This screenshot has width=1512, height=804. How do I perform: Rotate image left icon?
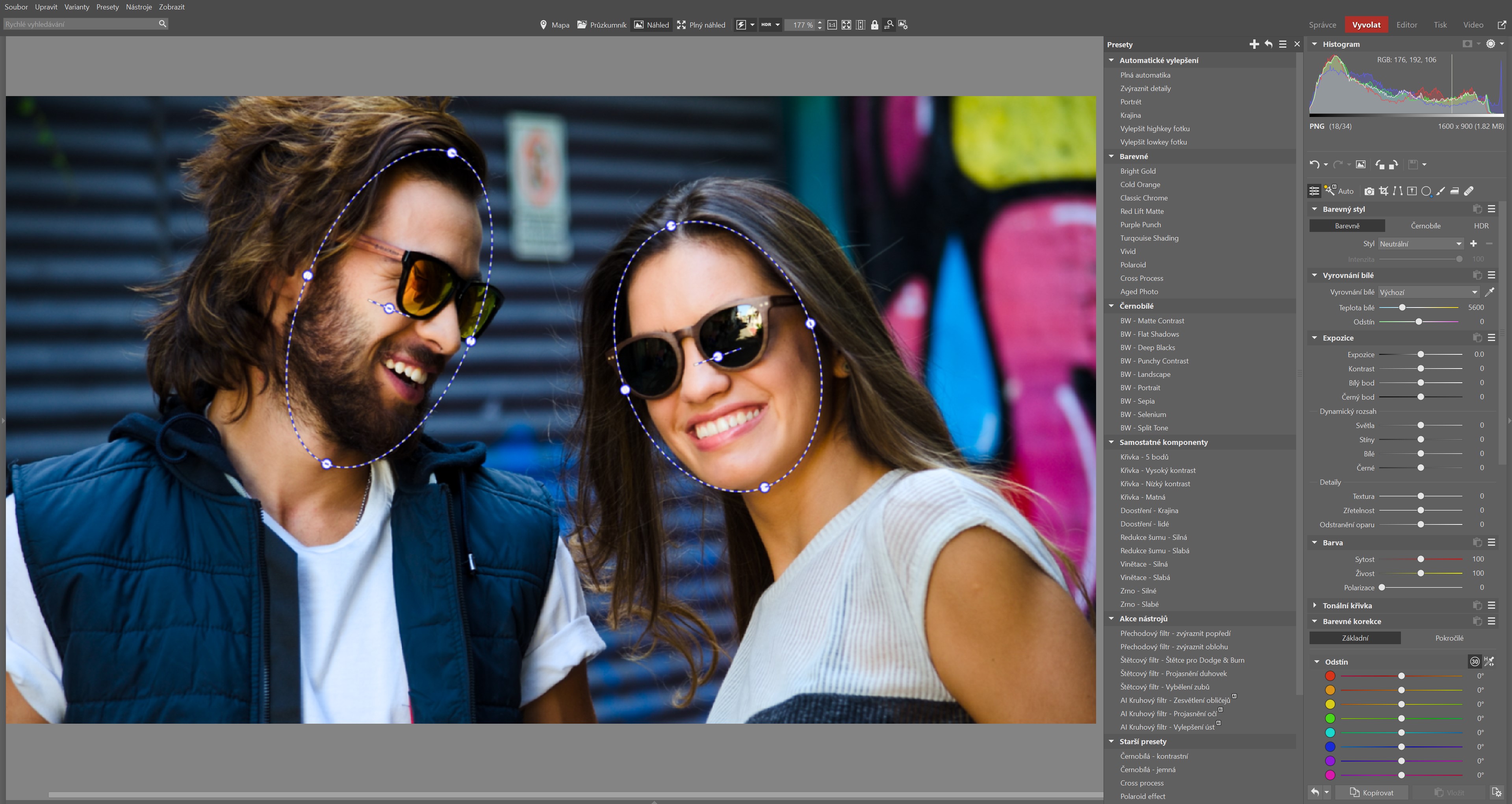(x=1379, y=164)
